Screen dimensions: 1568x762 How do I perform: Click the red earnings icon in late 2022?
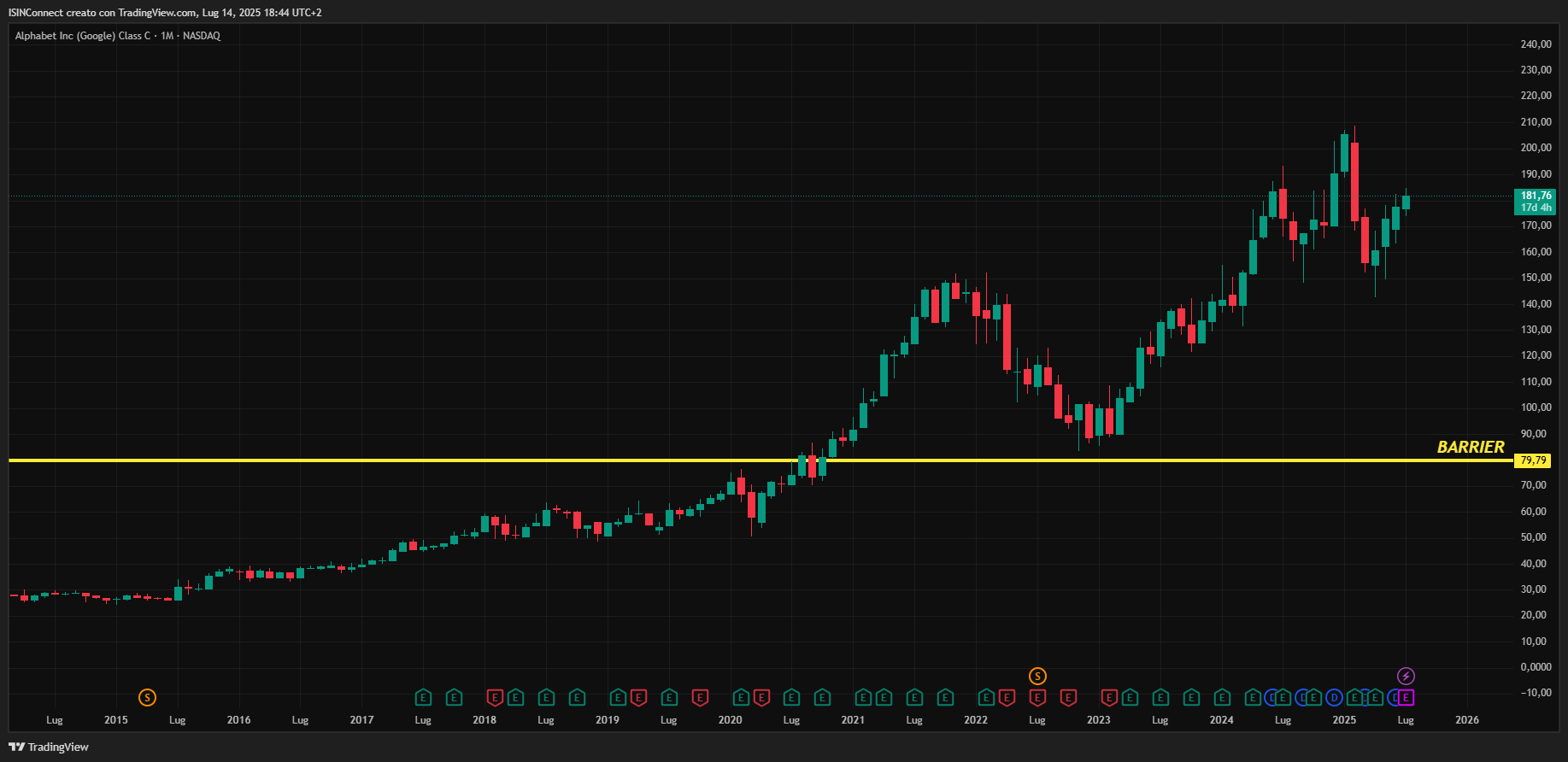1068,698
